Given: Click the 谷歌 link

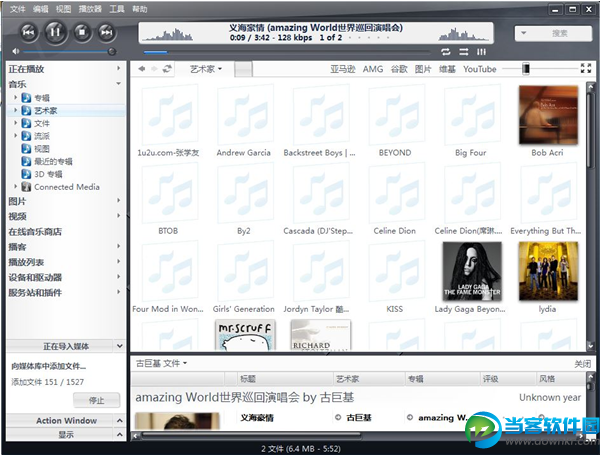Looking at the screenshot, I should pos(399,69).
